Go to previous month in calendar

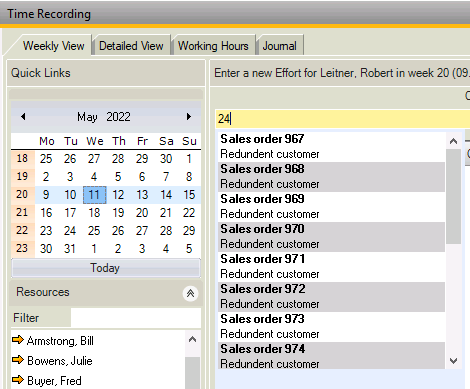[23, 117]
